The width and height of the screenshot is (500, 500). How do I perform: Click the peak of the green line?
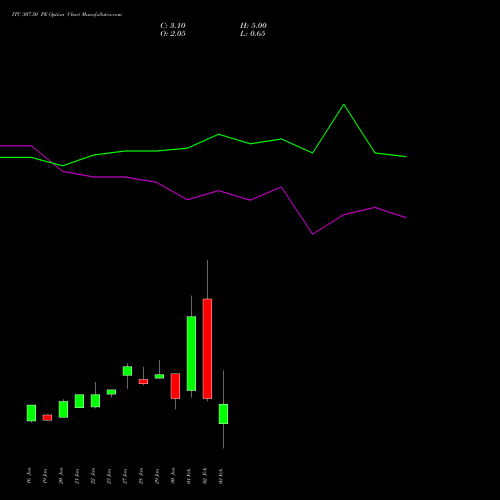pyautogui.click(x=344, y=105)
